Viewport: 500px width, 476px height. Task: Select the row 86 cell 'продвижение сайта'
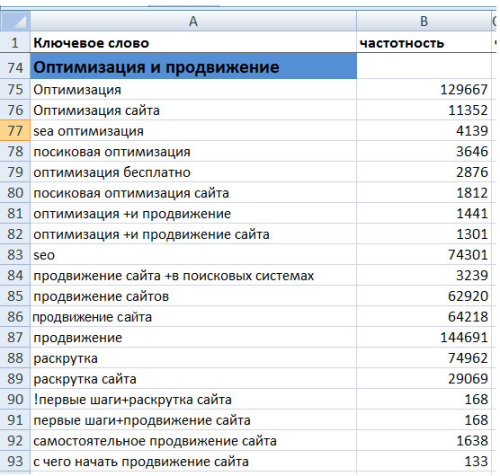pos(193,317)
